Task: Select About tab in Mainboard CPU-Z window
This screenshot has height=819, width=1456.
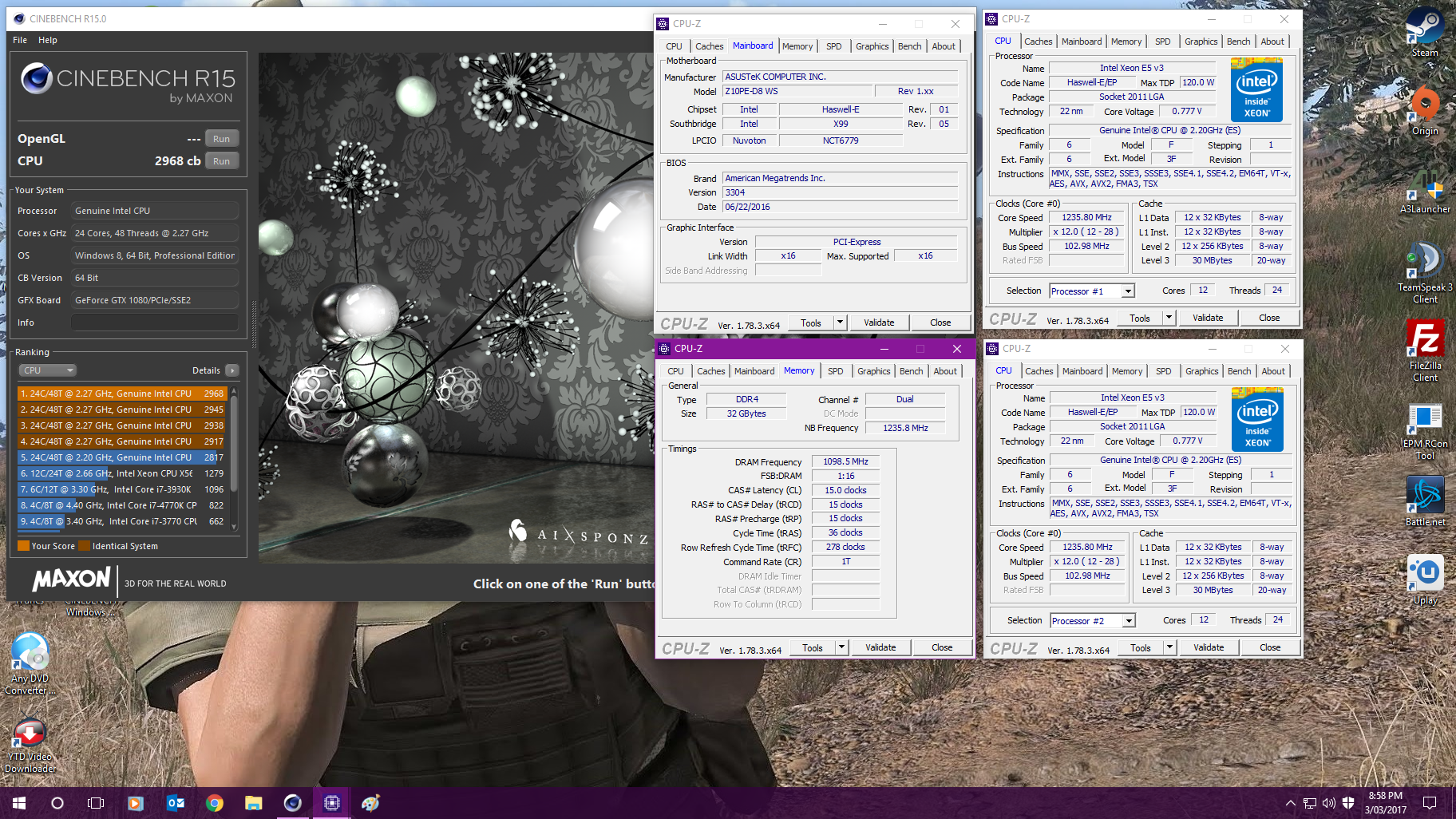Action: point(944,46)
